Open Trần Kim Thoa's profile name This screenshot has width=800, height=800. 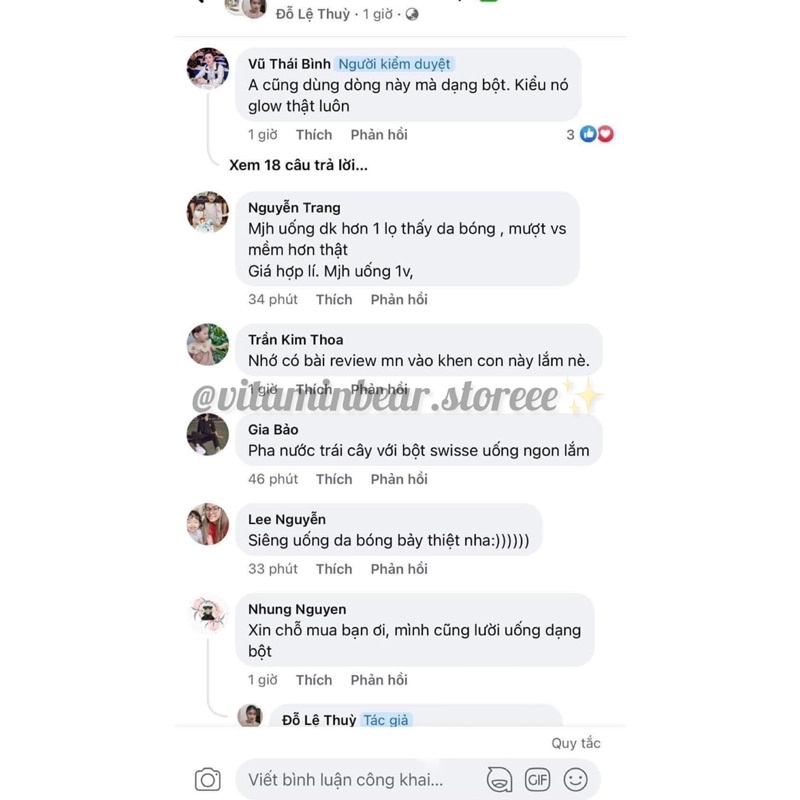(295, 340)
